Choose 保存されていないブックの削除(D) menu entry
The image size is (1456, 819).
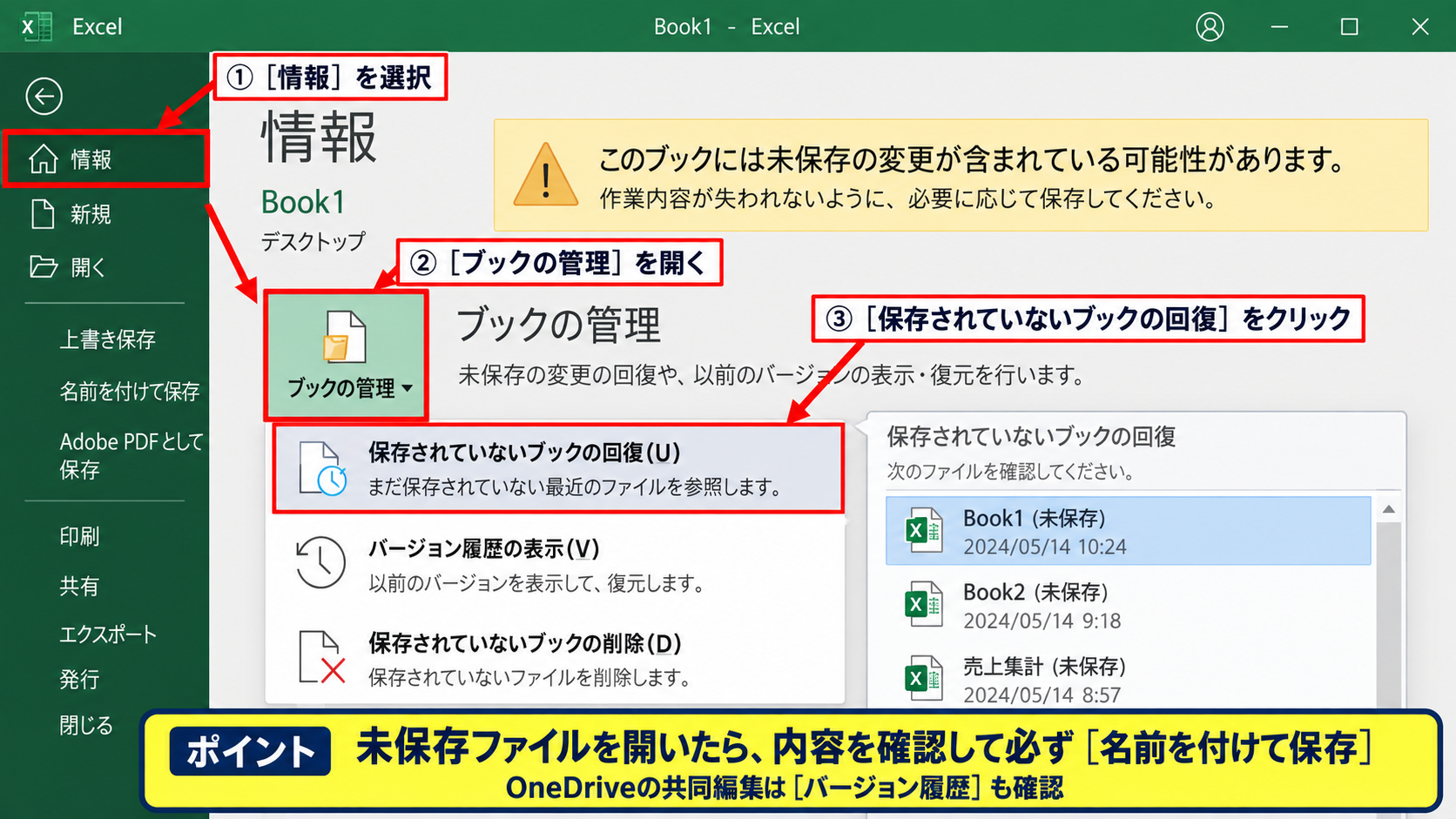[556, 659]
